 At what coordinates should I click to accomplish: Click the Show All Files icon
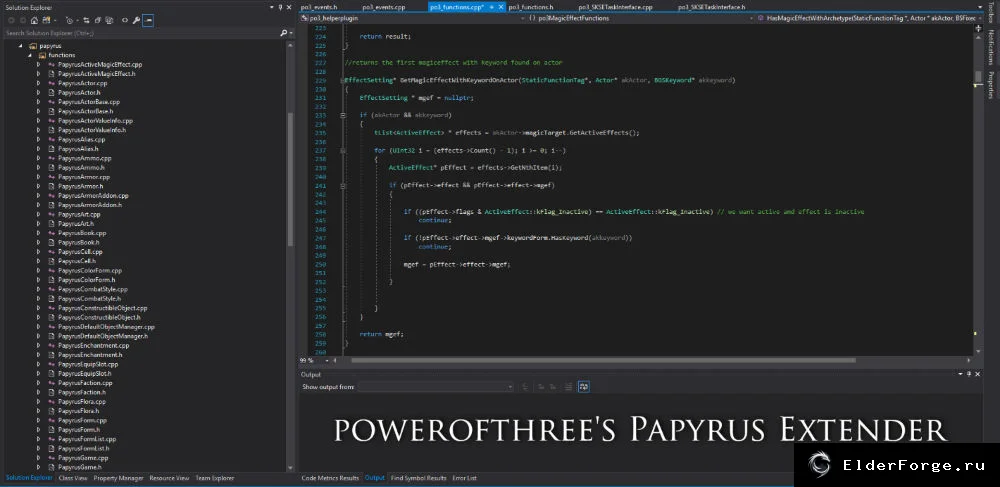[x=109, y=20]
